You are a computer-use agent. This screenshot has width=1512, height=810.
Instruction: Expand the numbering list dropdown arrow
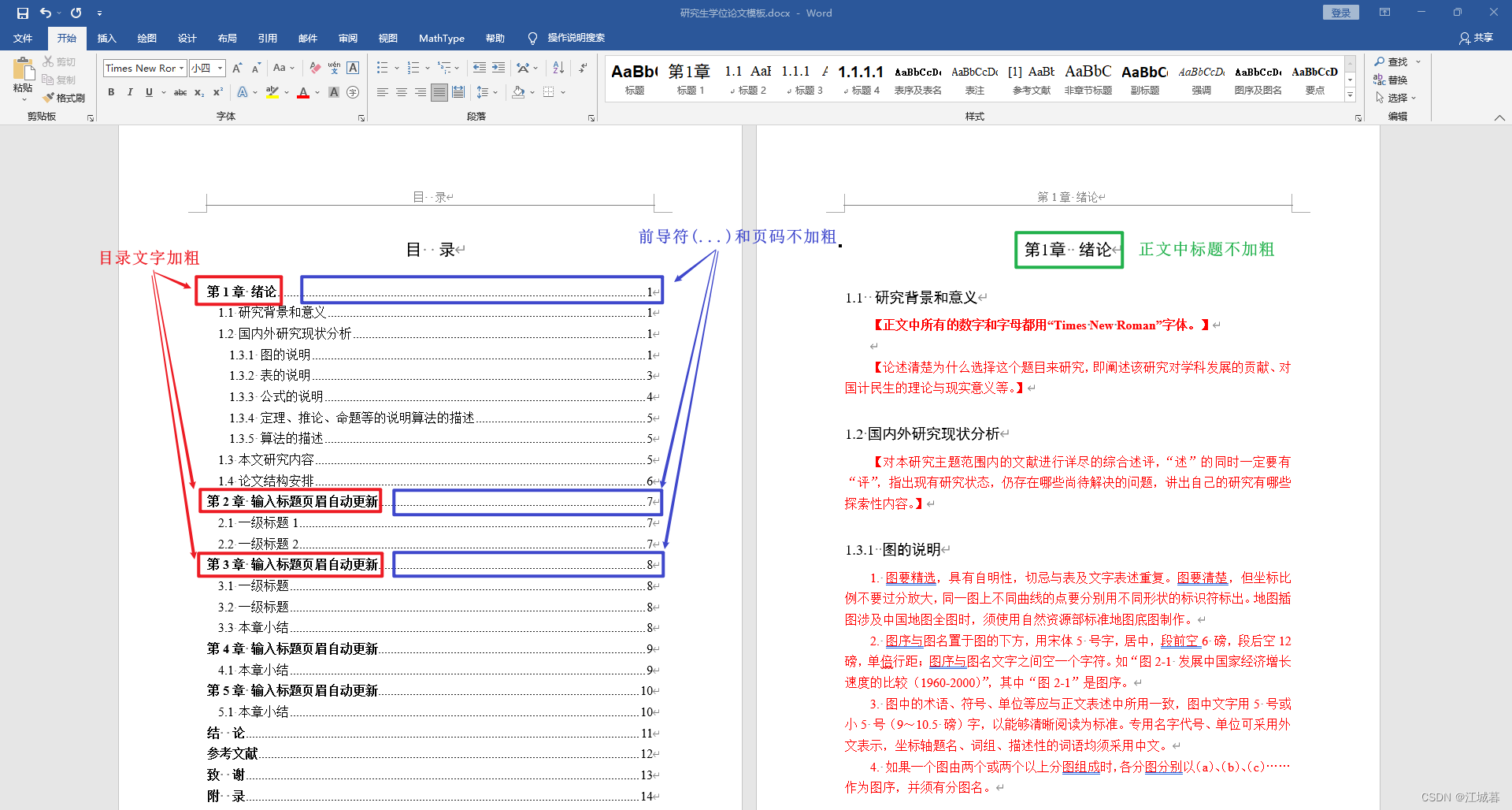[427, 68]
